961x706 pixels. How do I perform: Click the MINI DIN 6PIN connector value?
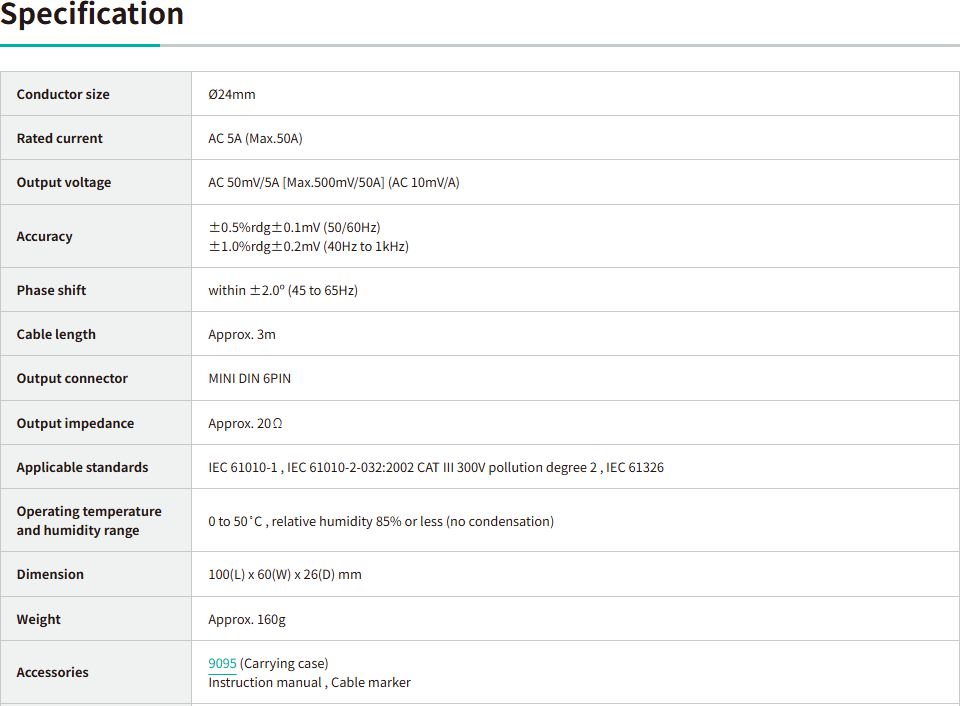coord(249,378)
